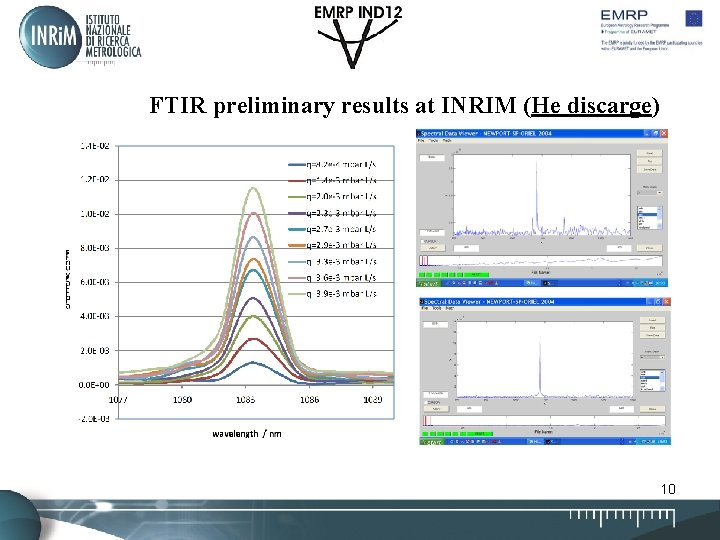Select highlighted list entry in upper viewer listbox

[x=647, y=215]
